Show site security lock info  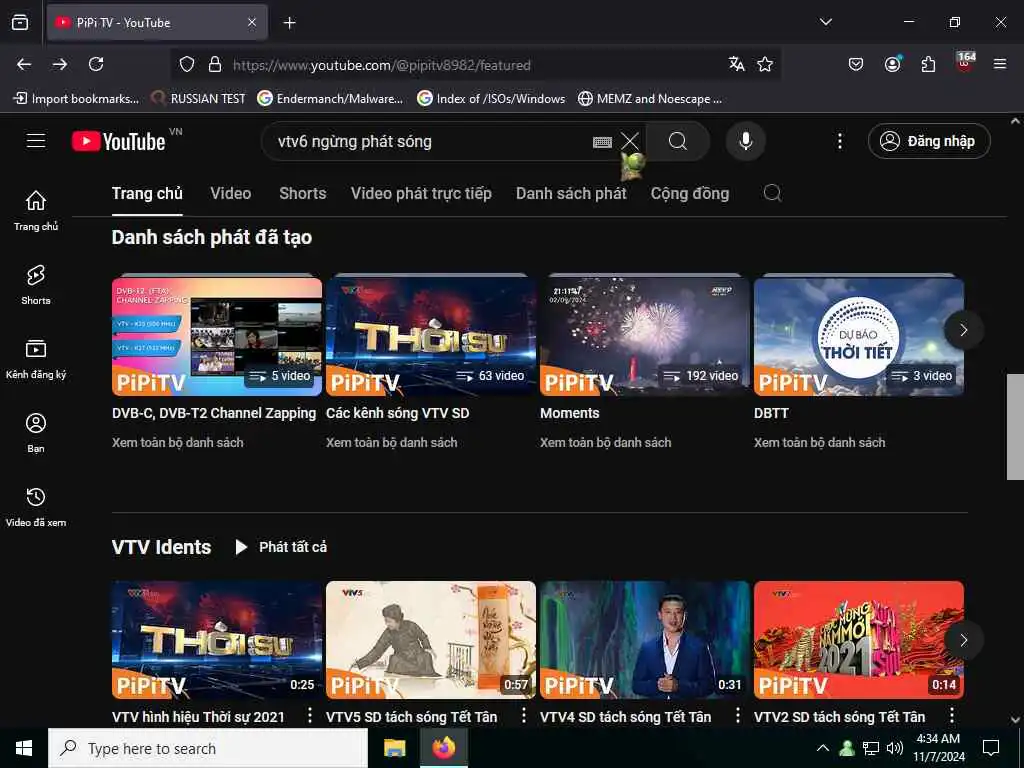click(x=215, y=65)
